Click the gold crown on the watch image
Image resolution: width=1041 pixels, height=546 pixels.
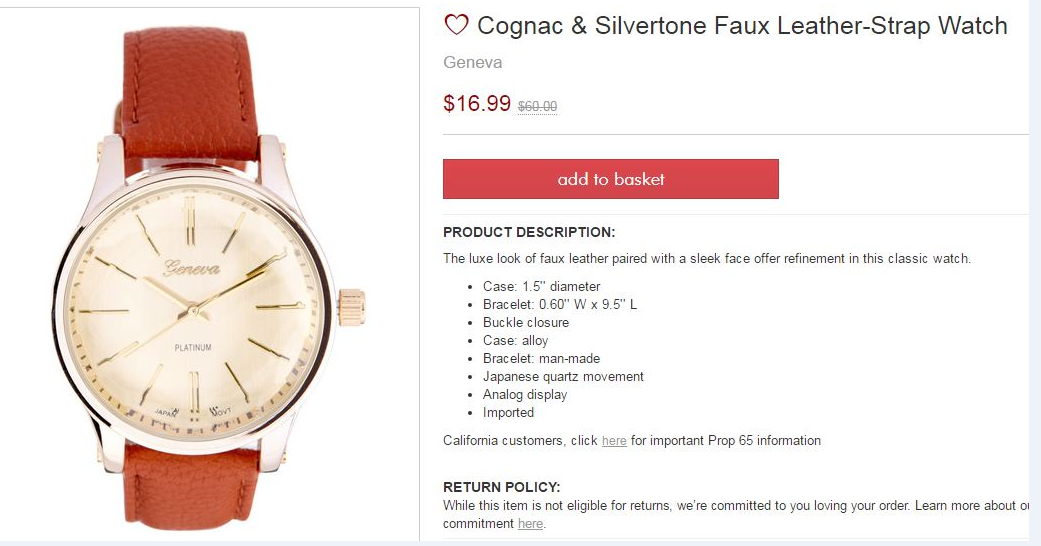tap(352, 306)
